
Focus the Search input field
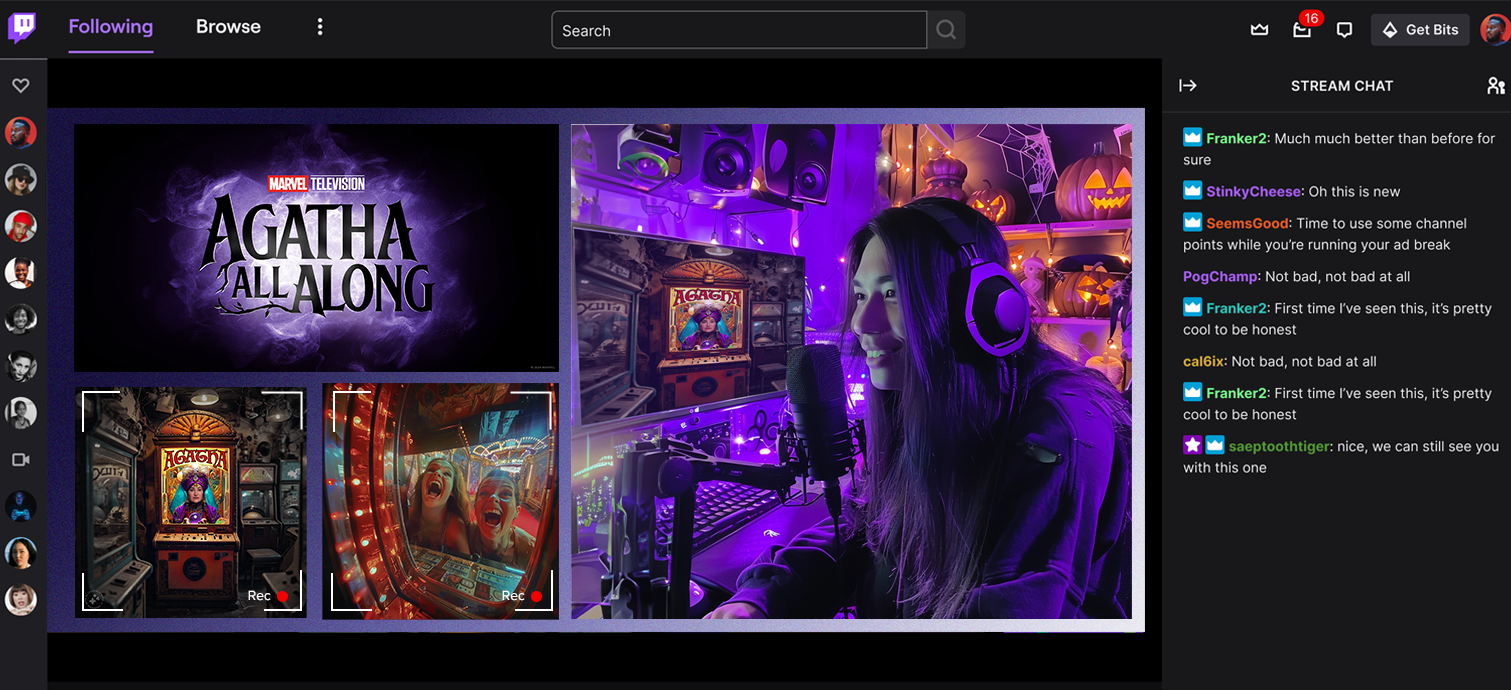pos(739,30)
